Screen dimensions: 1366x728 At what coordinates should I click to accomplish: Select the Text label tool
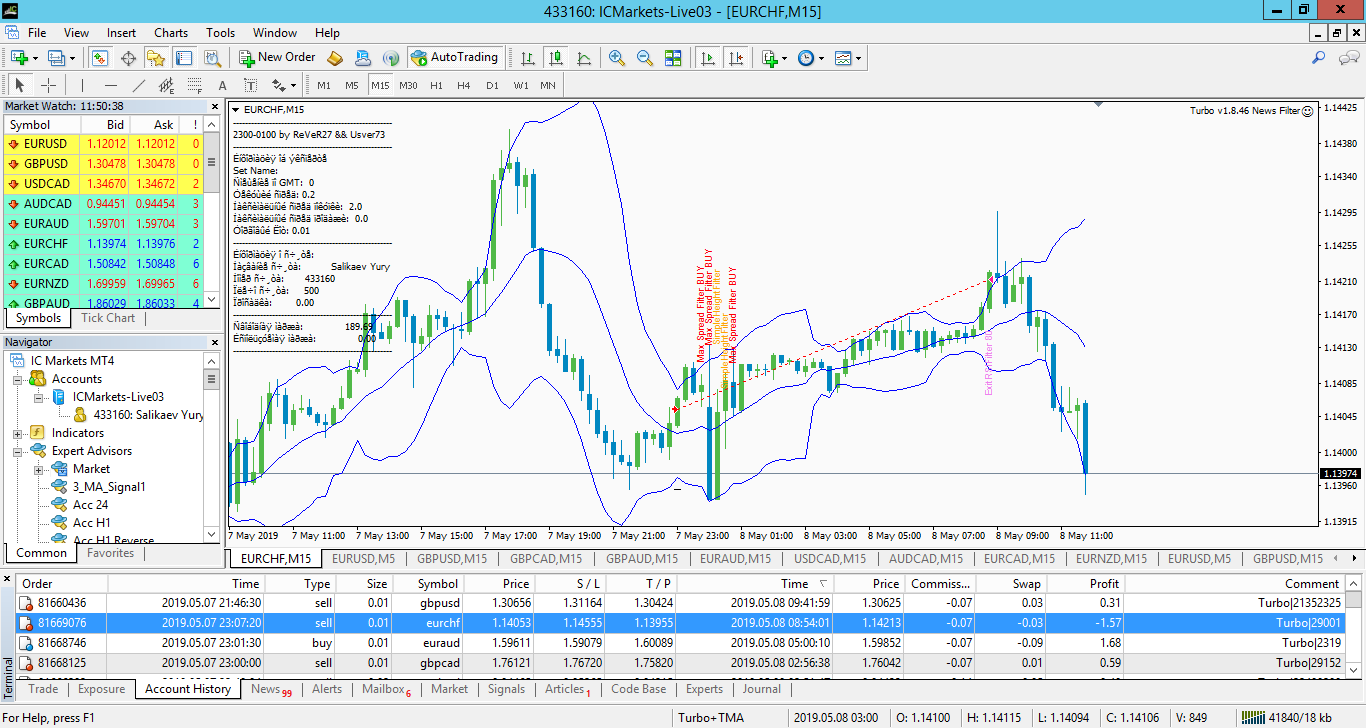tap(222, 85)
